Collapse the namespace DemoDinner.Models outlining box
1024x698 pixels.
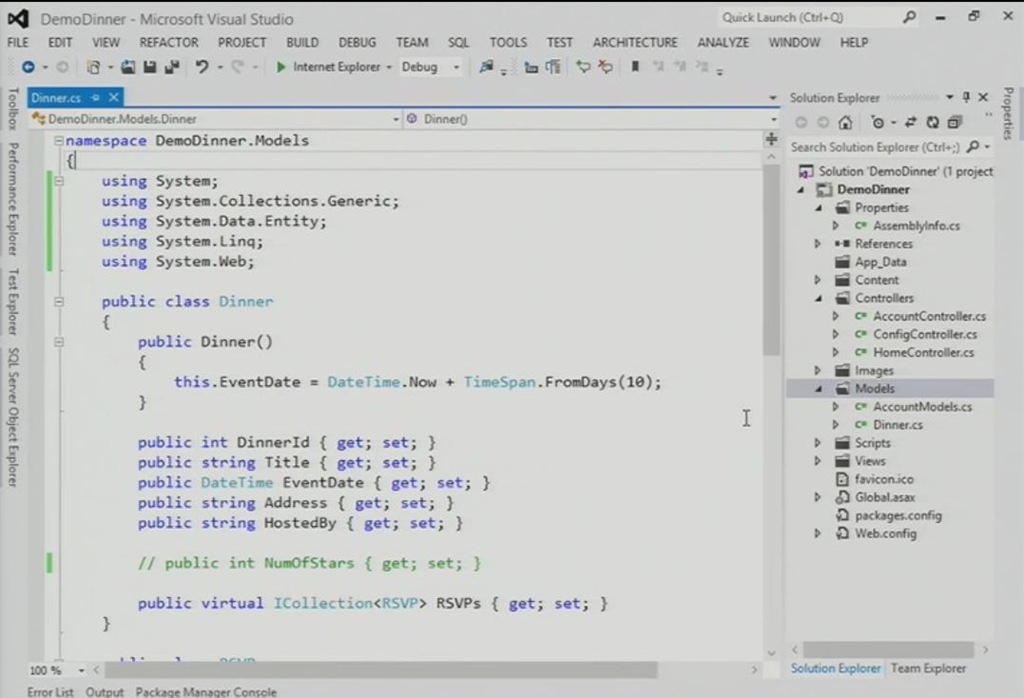tap(59, 140)
